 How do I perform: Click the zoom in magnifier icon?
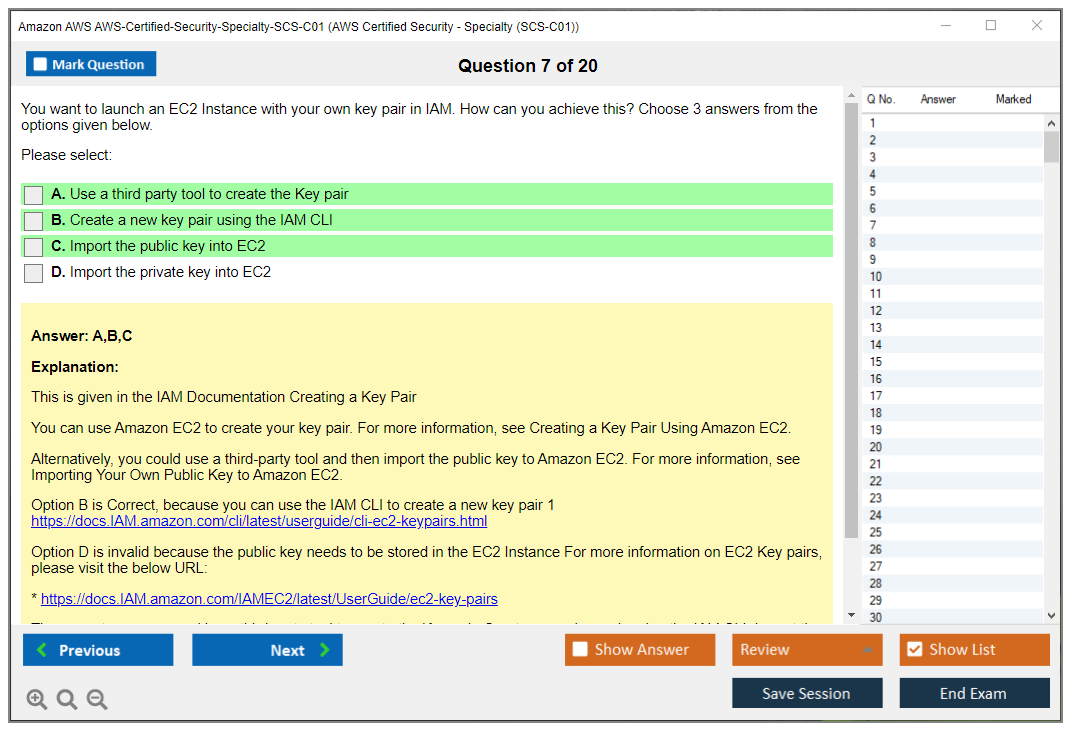pyautogui.click(x=37, y=700)
